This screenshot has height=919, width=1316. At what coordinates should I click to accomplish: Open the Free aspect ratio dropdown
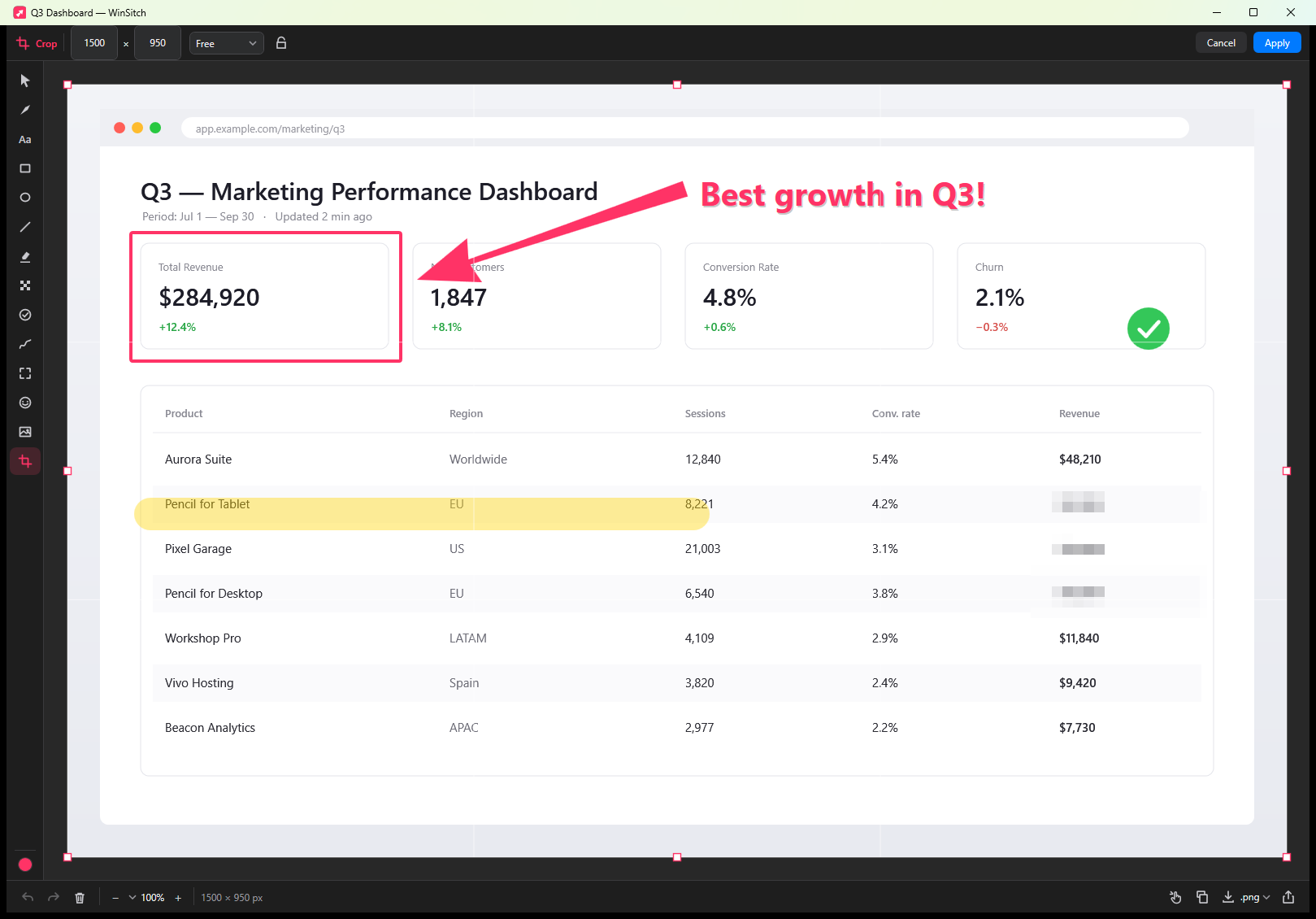(227, 43)
